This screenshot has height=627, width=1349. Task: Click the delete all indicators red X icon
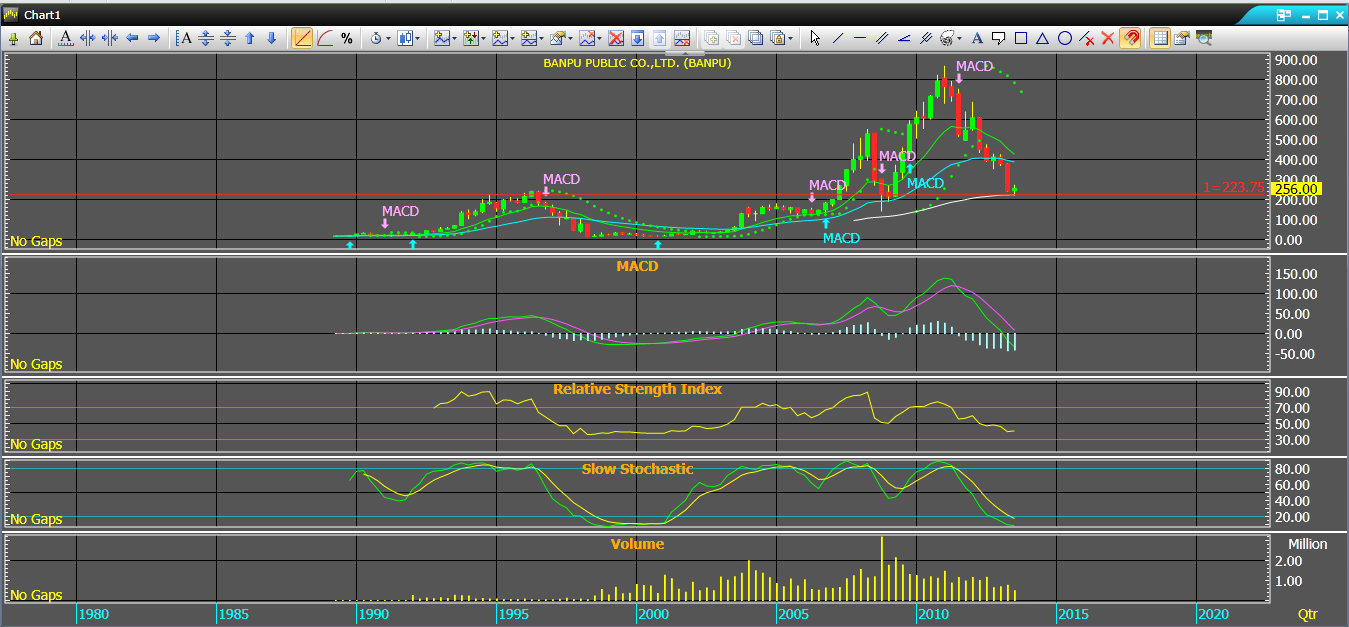coord(616,38)
